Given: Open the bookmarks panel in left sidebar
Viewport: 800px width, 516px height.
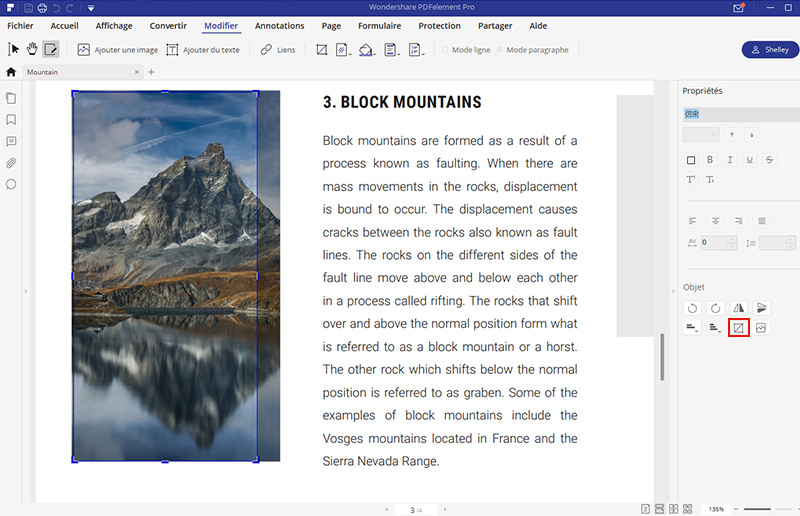Looking at the screenshot, I should click(11, 120).
